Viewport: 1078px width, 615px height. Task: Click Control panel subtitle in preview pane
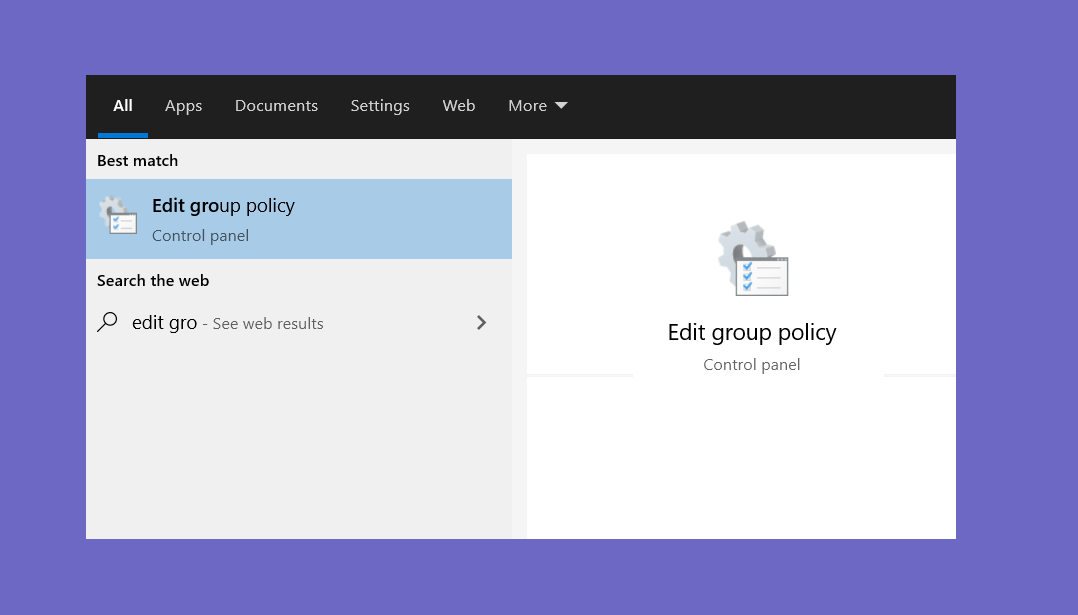[x=751, y=365]
